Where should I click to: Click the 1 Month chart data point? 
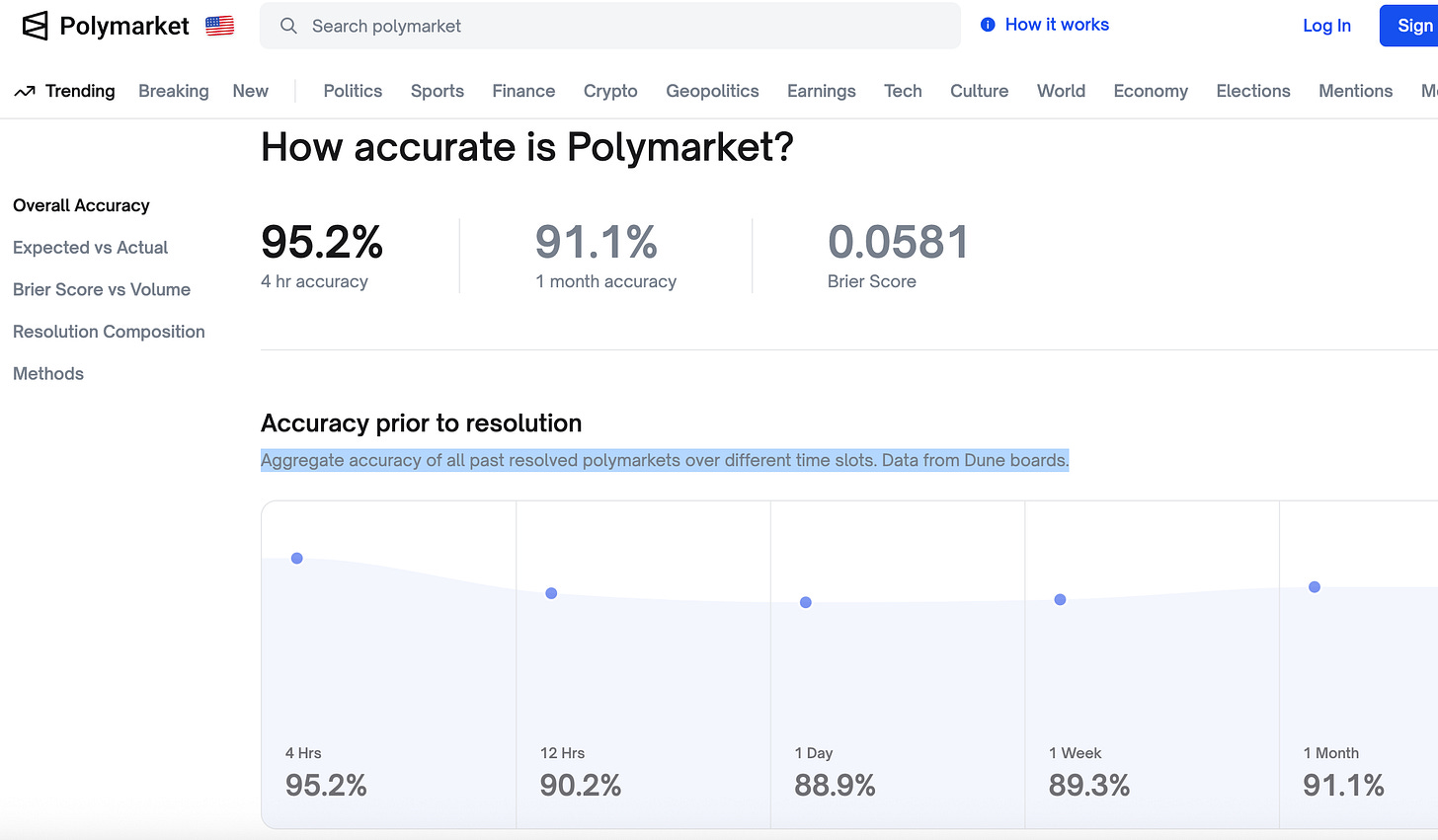tap(1315, 587)
